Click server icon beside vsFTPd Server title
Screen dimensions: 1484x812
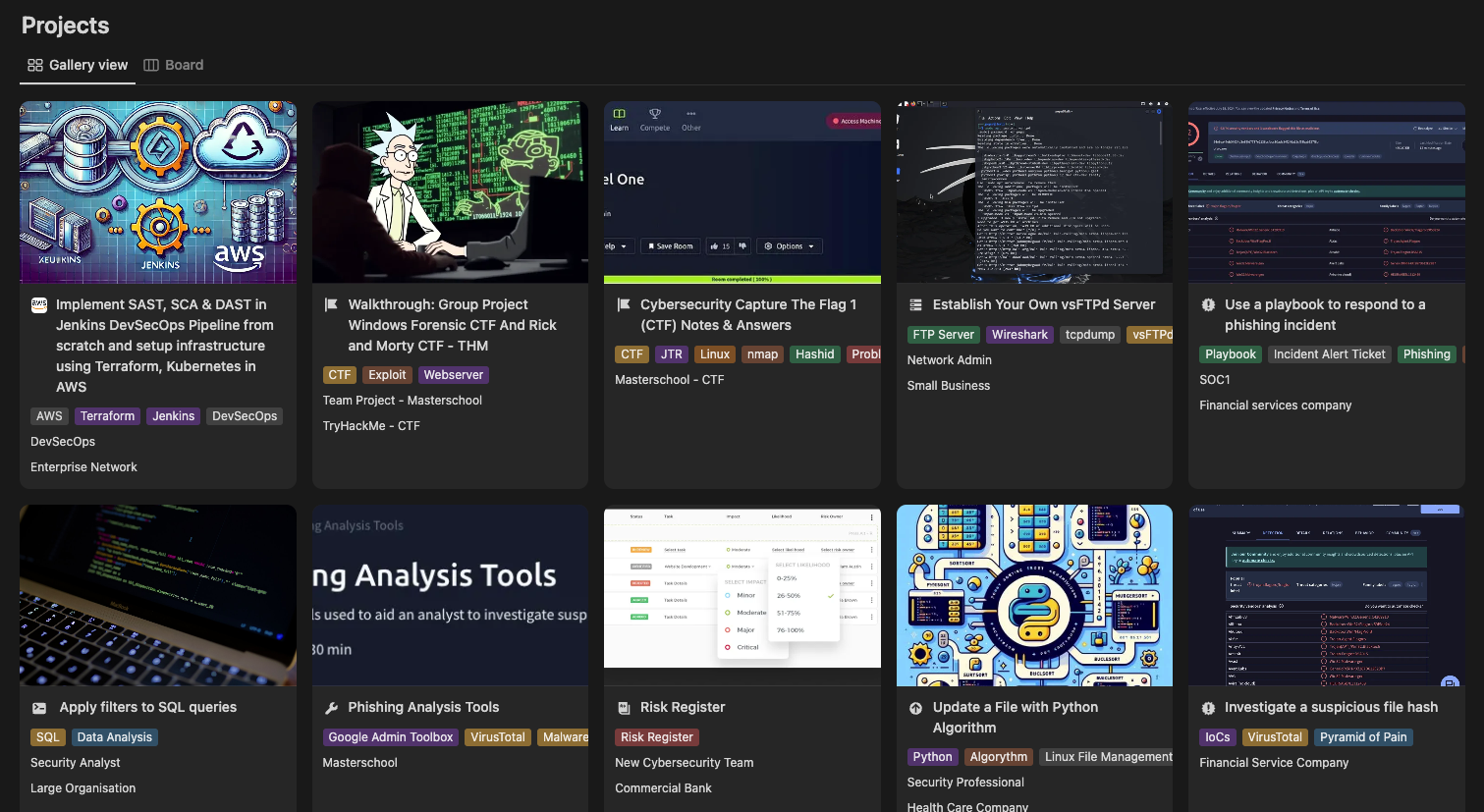tap(915, 304)
